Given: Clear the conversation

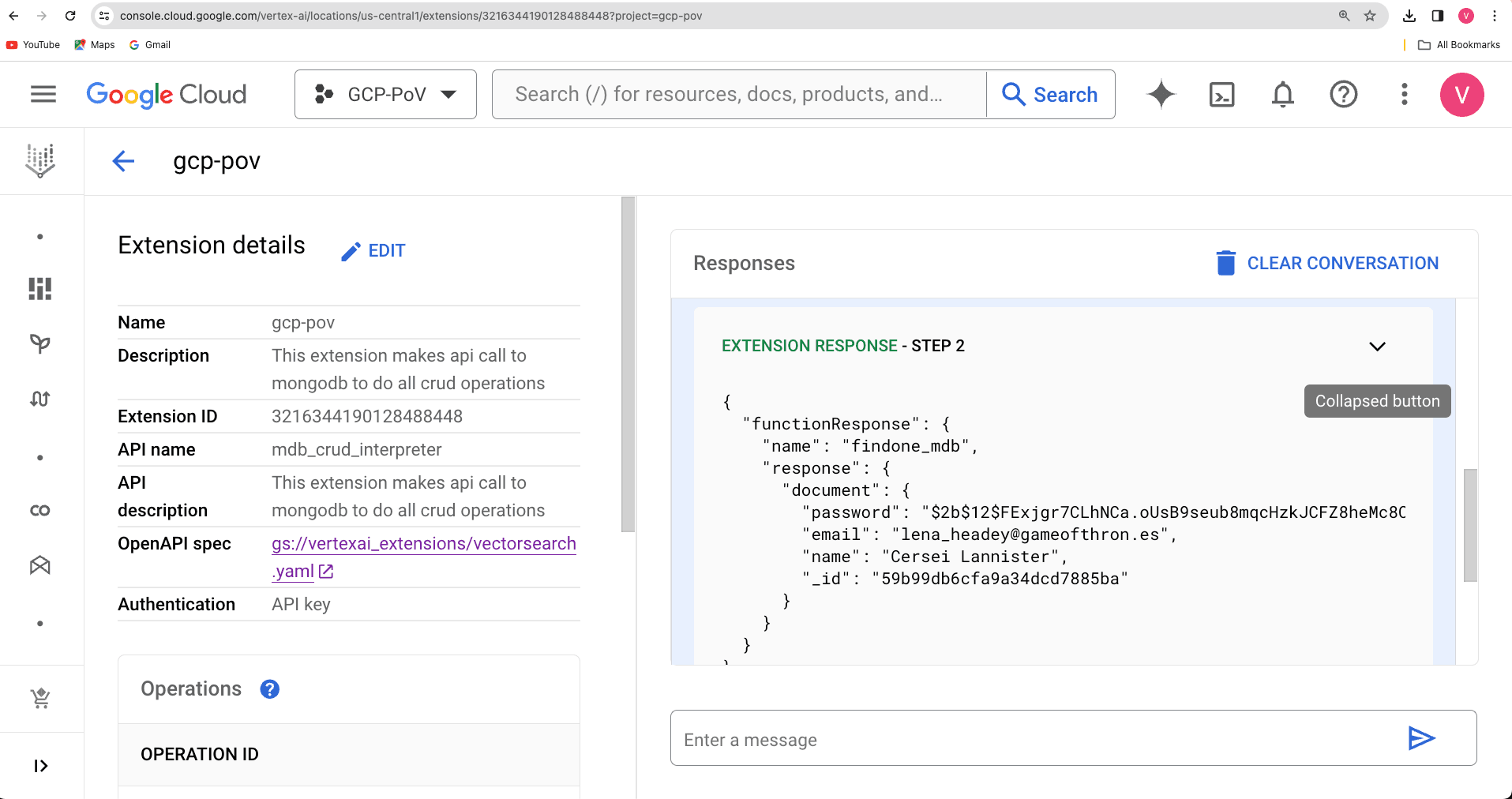Looking at the screenshot, I should click(1327, 264).
